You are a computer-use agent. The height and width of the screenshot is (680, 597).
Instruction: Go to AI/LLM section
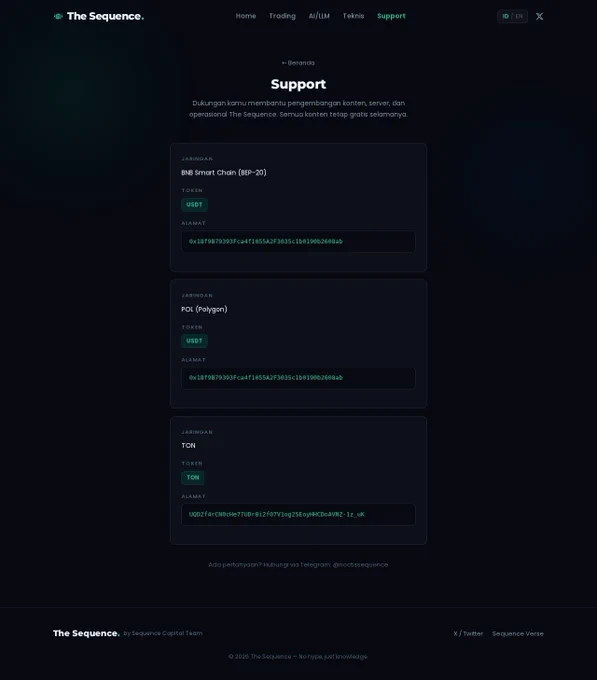(x=319, y=16)
